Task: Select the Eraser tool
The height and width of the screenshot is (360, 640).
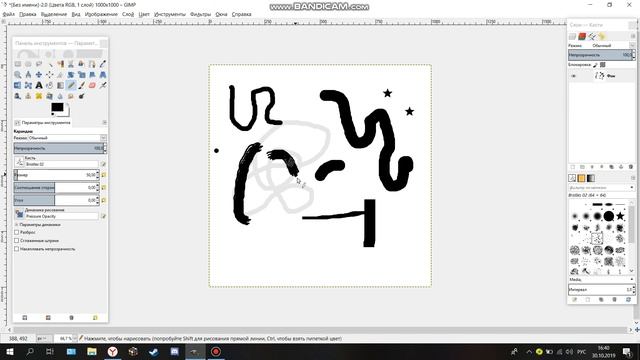Action: (92, 85)
